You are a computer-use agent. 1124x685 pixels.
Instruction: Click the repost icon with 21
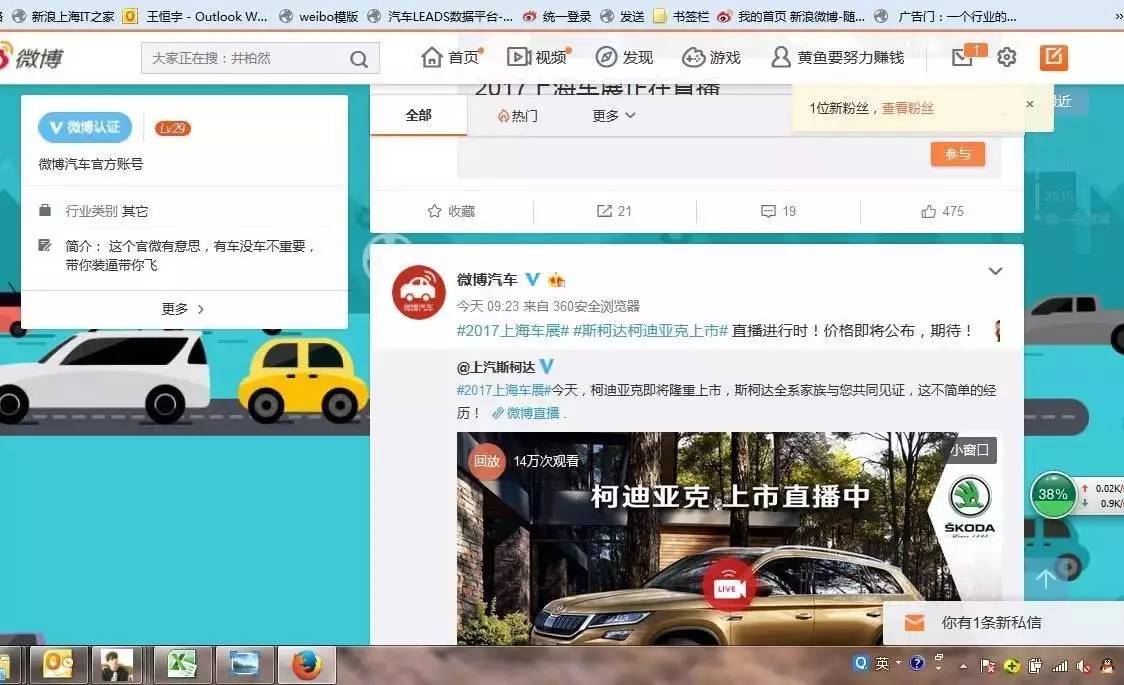click(x=614, y=211)
